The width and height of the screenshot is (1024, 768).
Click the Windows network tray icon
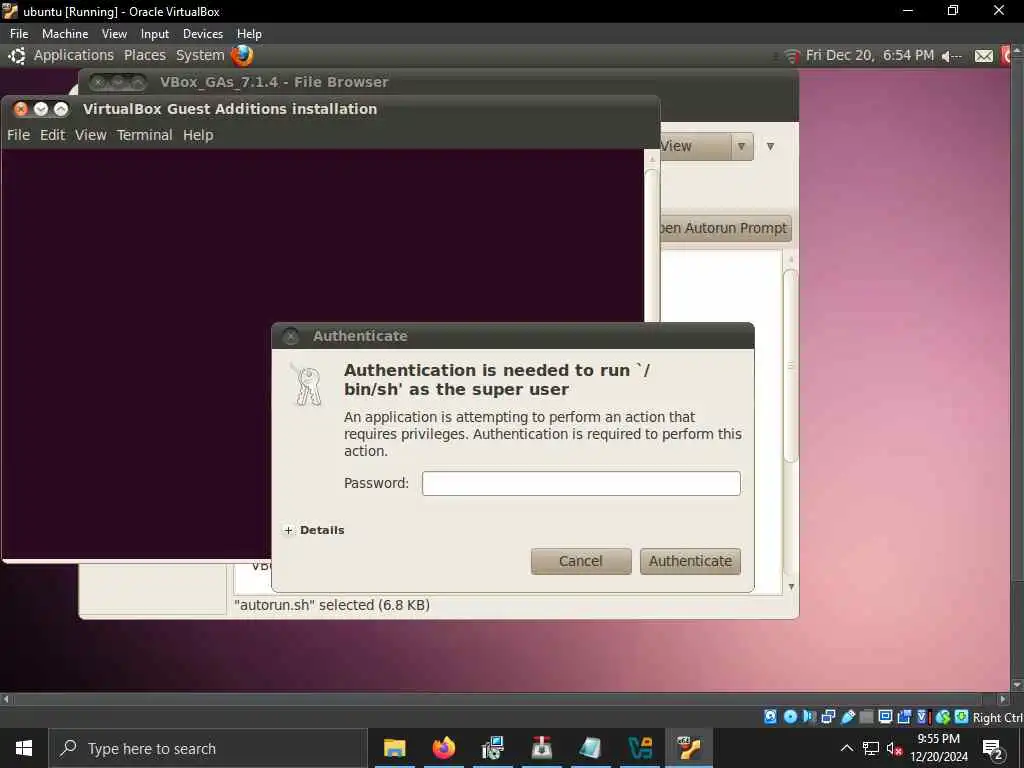(871, 748)
